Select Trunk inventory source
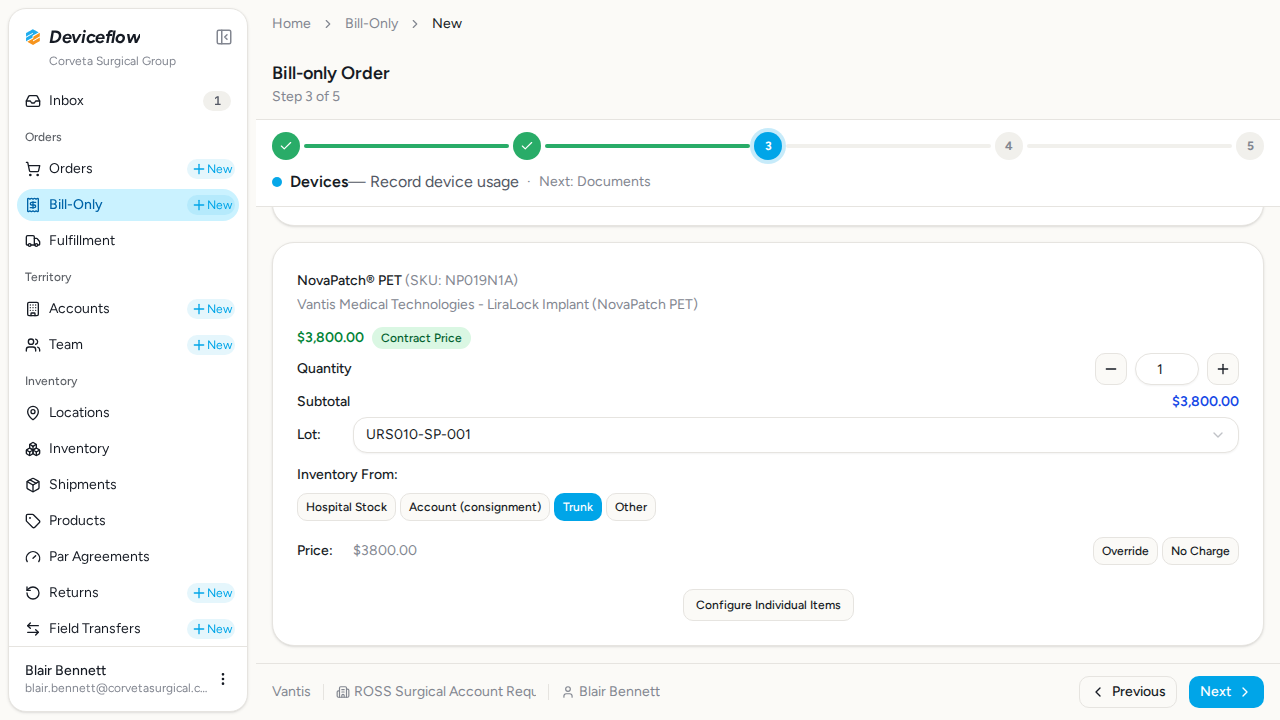 pyautogui.click(x=578, y=507)
